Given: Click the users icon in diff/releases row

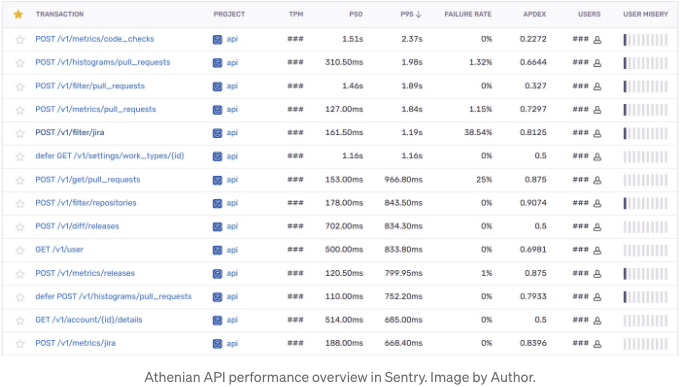Looking at the screenshot, I should 597,227.
